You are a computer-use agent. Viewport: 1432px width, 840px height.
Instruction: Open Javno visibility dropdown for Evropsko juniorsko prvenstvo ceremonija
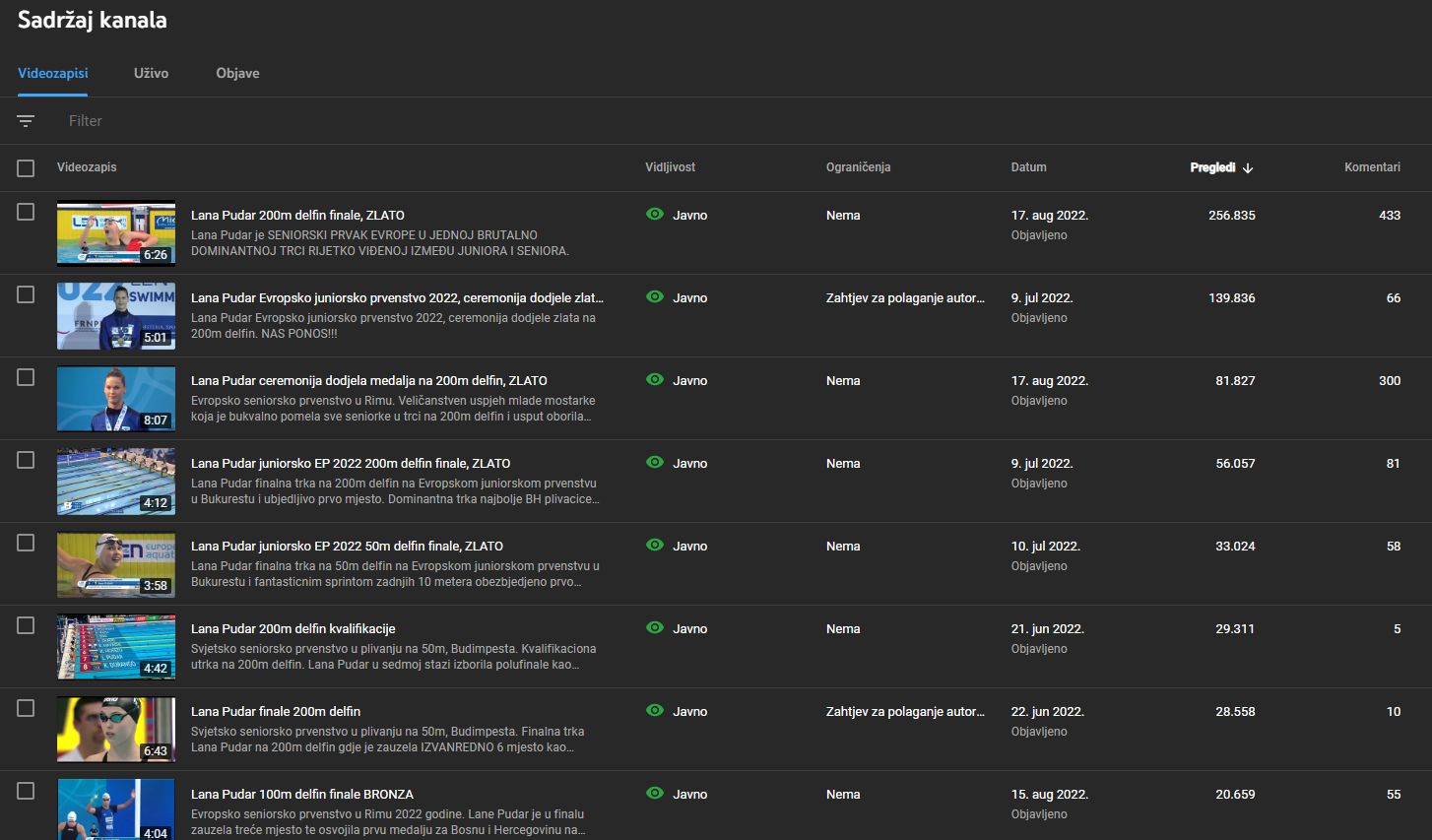click(689, 297)
